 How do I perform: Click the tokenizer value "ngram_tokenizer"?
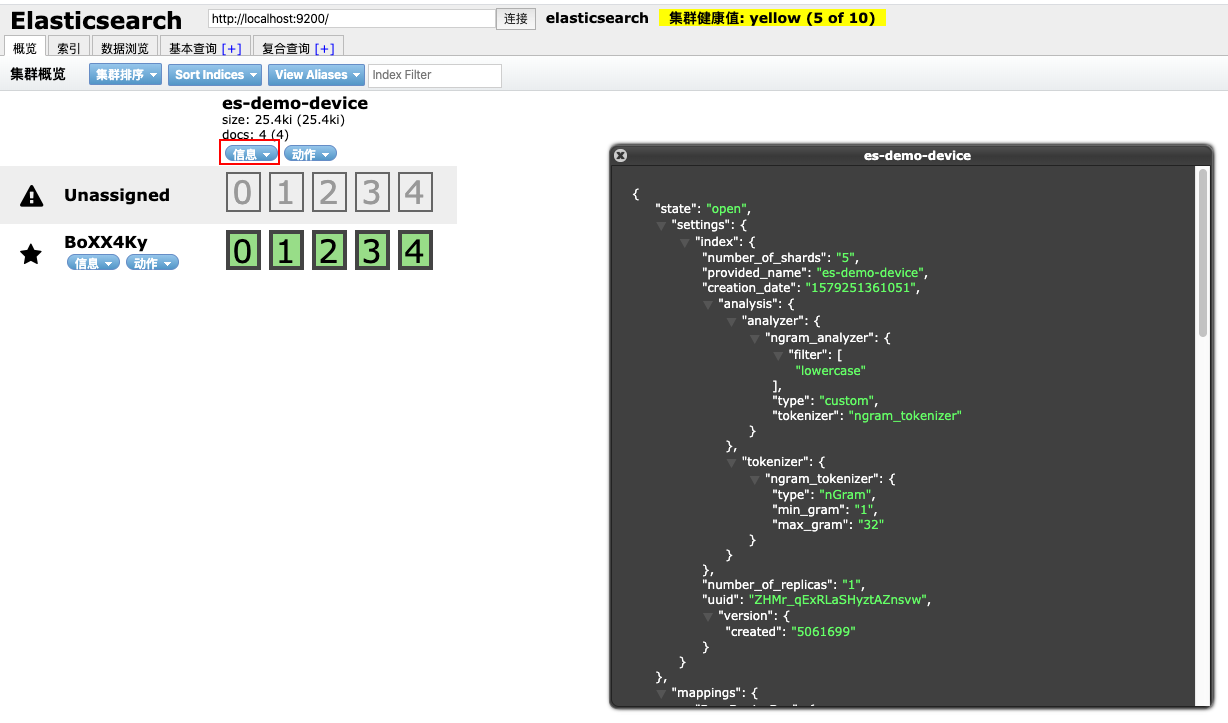coord(905,416)
